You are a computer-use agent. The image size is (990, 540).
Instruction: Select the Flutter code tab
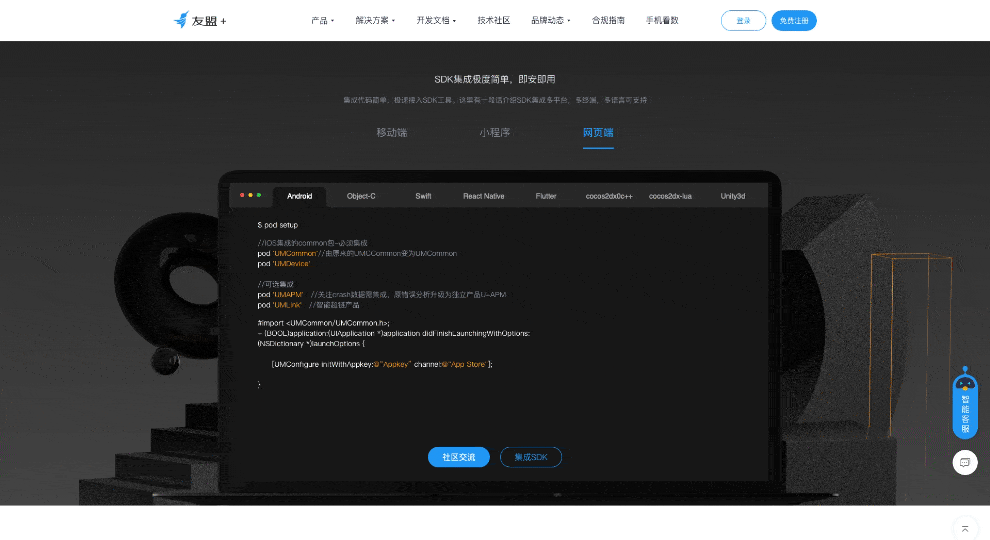[x=546, y=196]
